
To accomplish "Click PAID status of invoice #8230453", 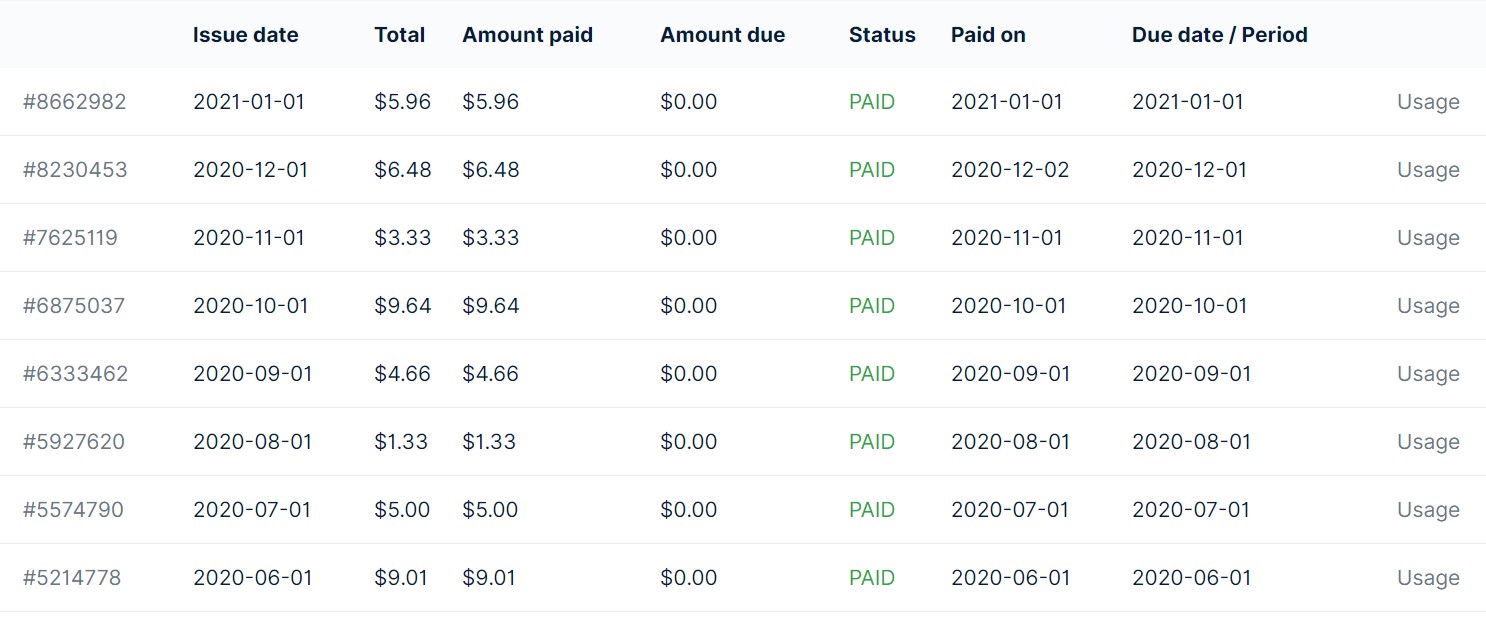I will (872, 170).
